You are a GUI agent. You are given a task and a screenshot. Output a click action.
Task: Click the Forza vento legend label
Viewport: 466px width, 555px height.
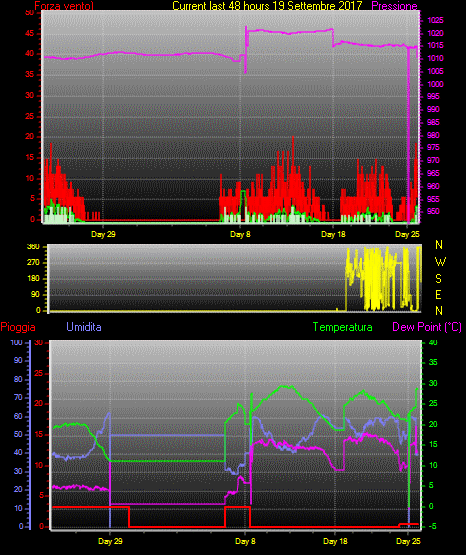(x=64, y=6)
